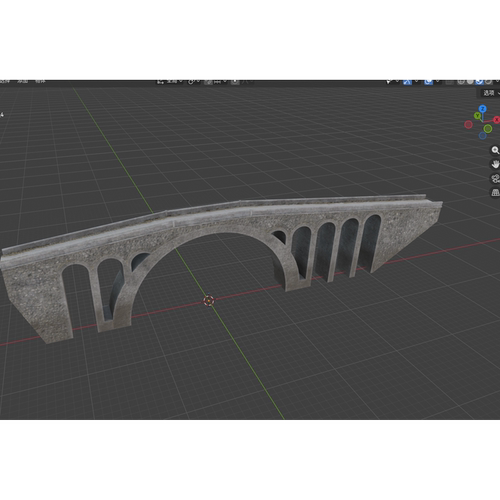Expand the gizmo settings dropdown arrow
Viewport: 500px width, 500px height.
[x=416, y=81]
